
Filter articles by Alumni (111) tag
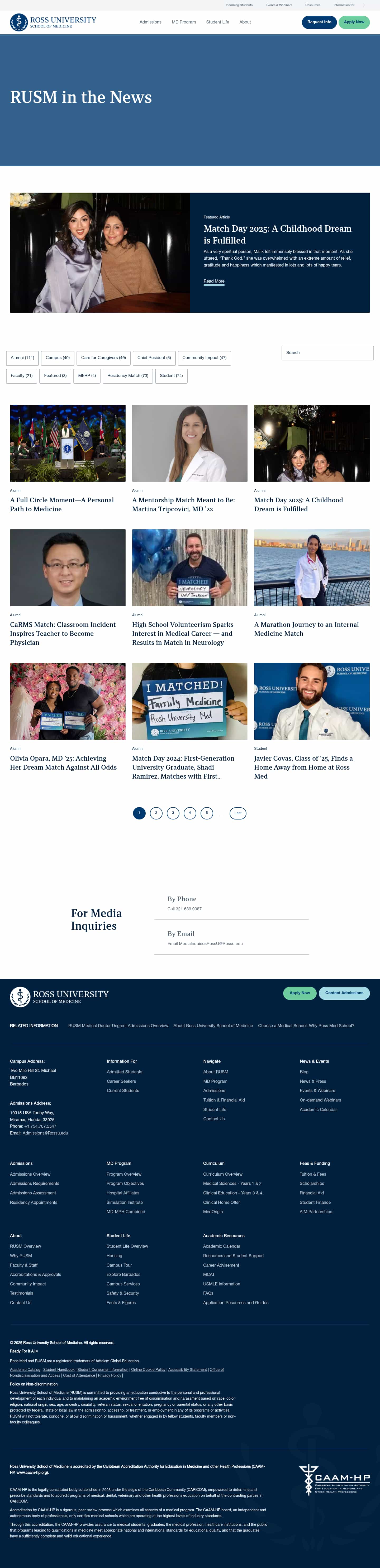[22, 358]
